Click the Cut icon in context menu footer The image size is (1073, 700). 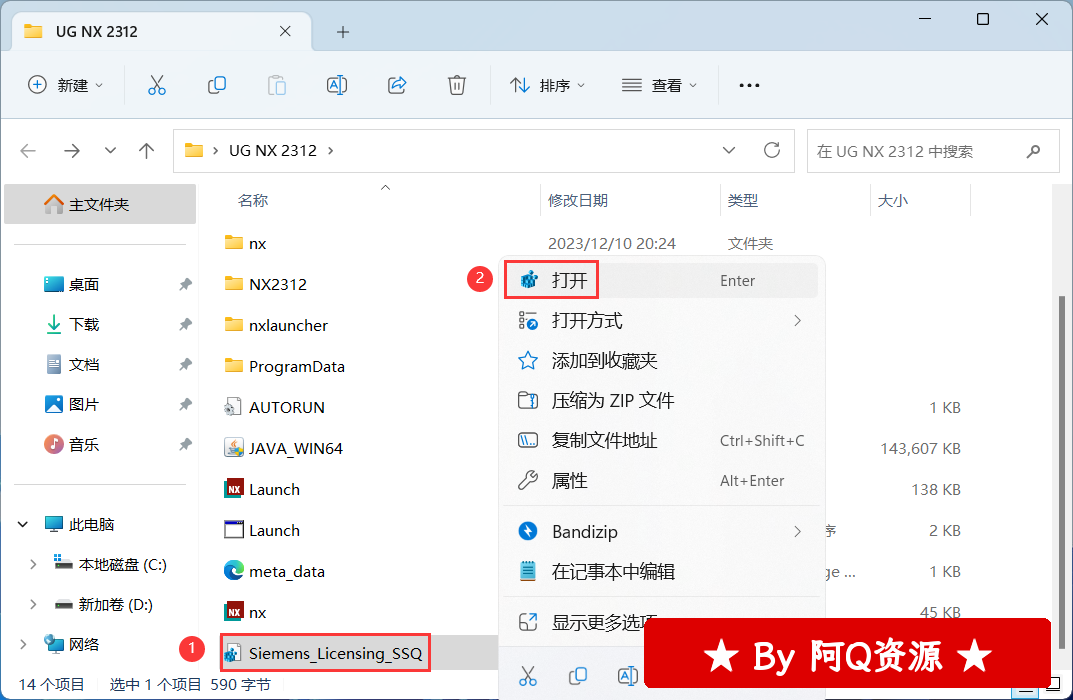click(x=528, y=676)
